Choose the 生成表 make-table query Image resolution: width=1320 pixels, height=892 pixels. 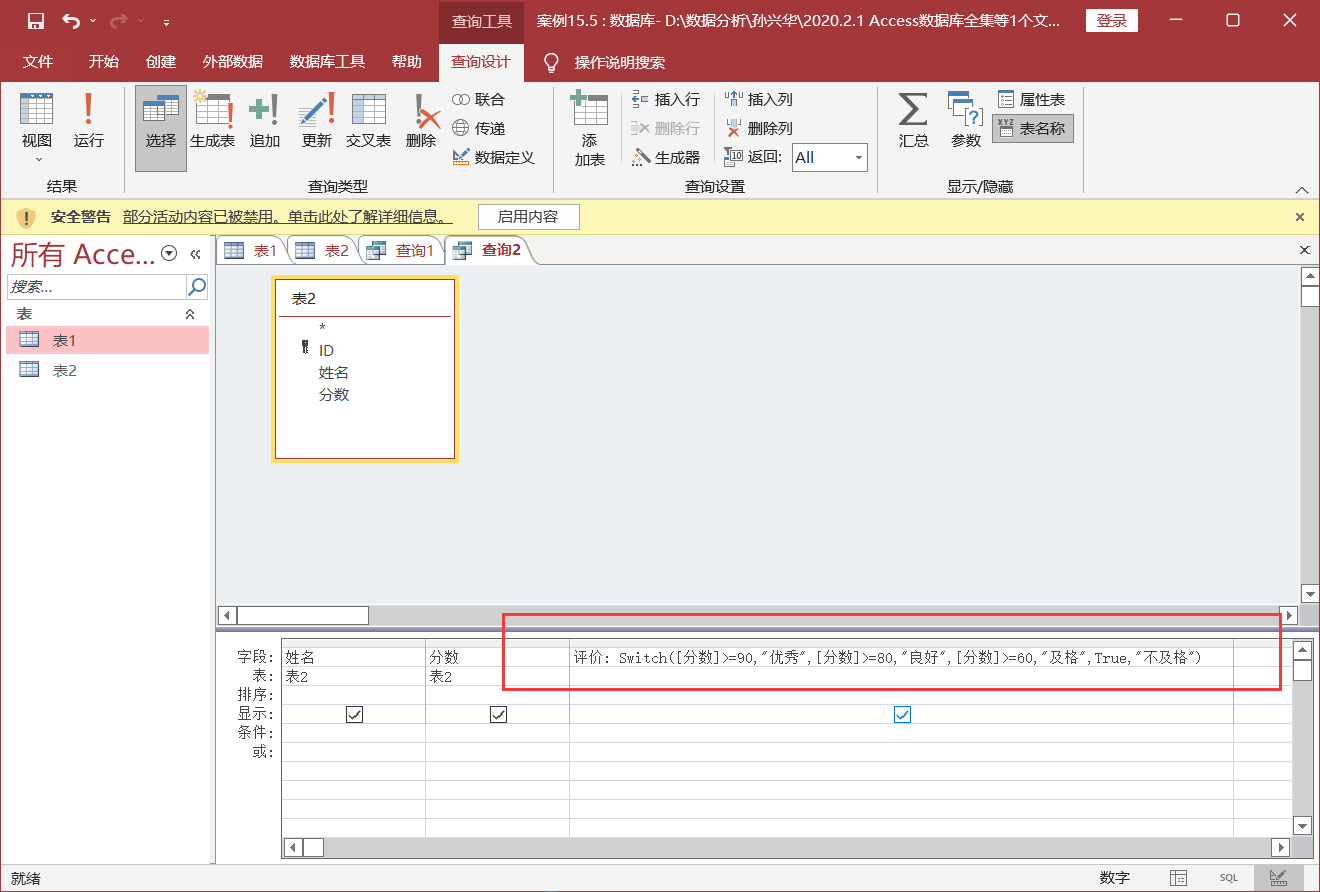click(213, 120)
